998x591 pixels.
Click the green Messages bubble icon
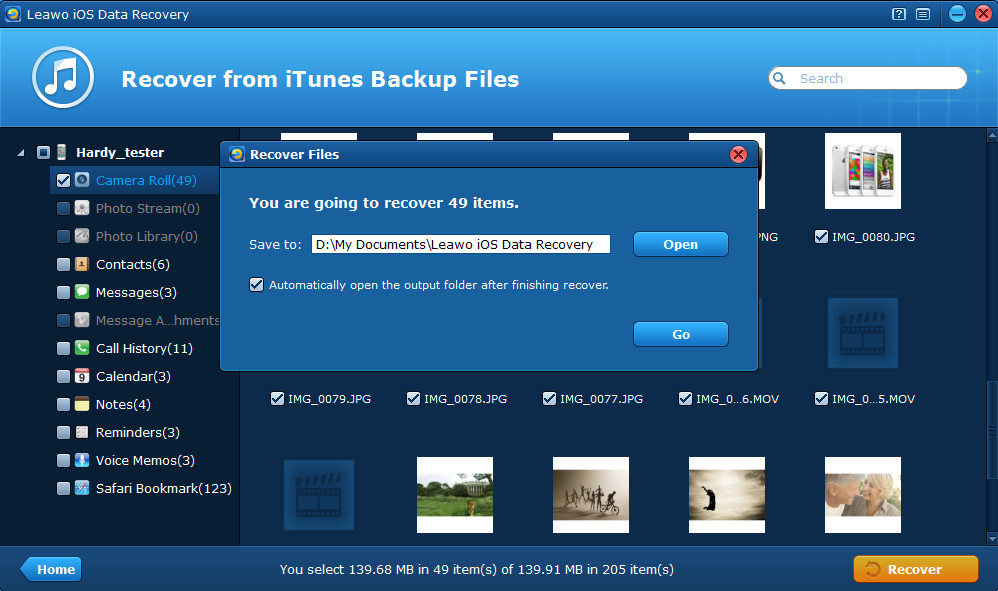coord(82,292)
